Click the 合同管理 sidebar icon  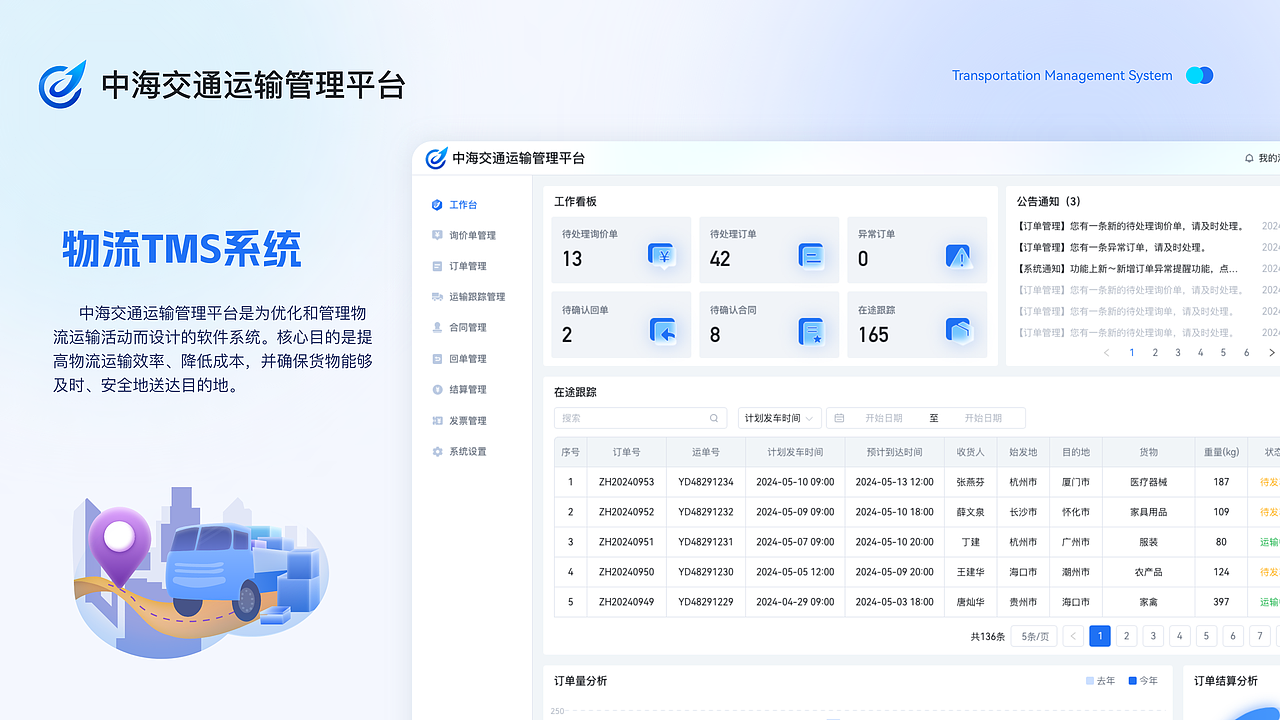[437, 327]
